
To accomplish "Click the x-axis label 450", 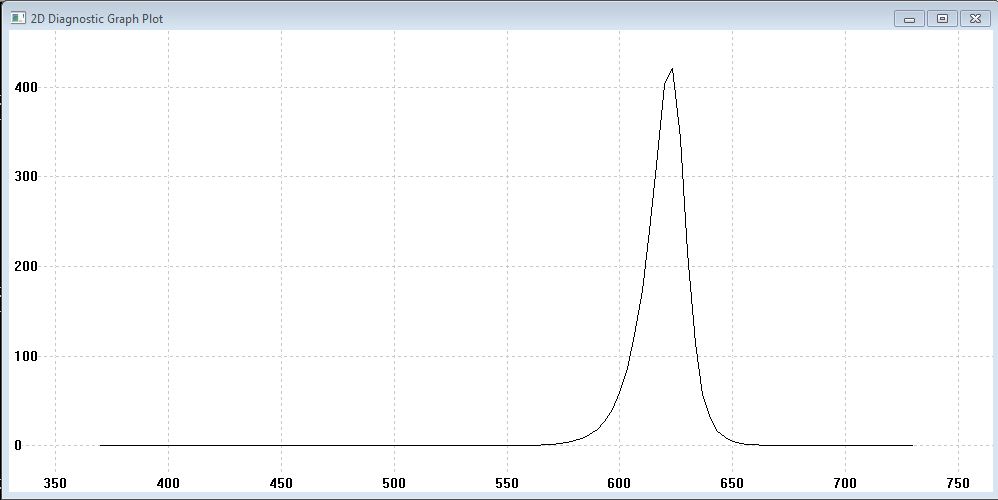I will pos(281,483).
